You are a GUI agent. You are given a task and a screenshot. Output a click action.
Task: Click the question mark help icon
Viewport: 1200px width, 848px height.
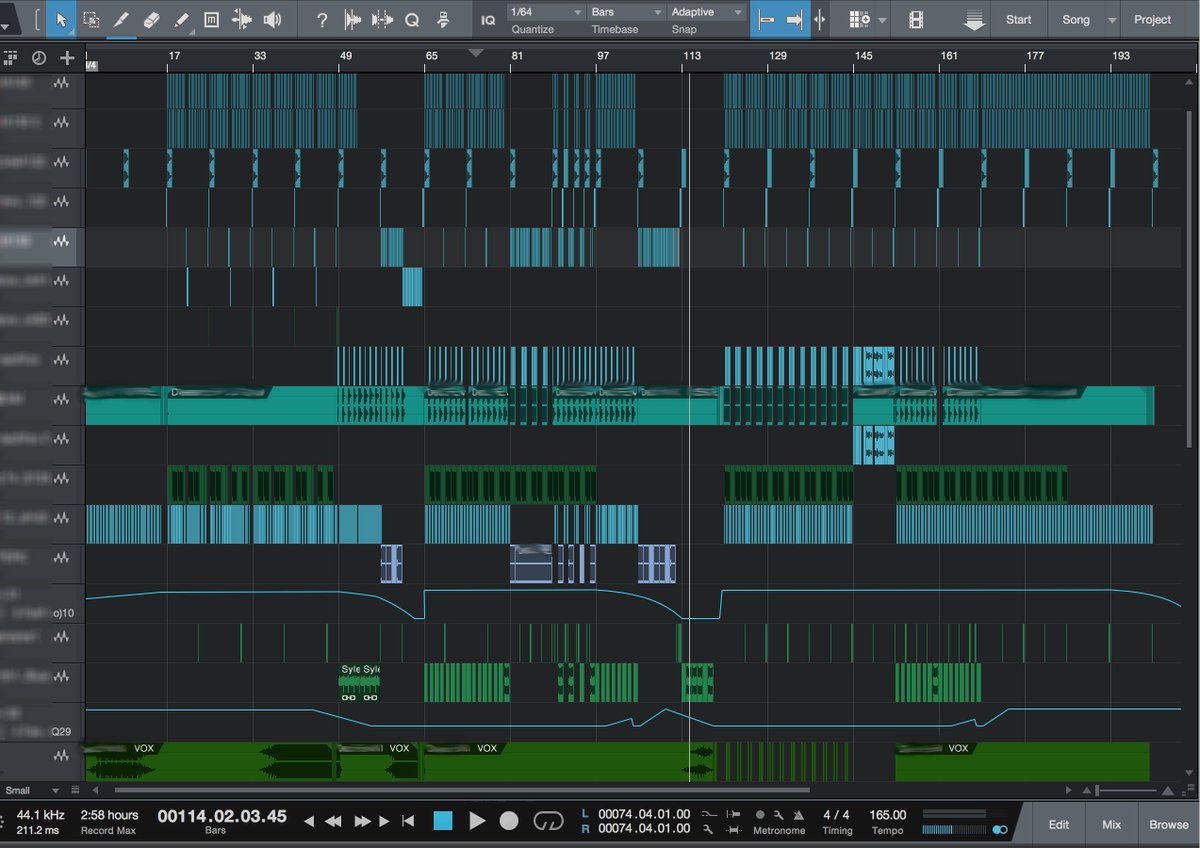pyautogui.click(x=322, y=19)
